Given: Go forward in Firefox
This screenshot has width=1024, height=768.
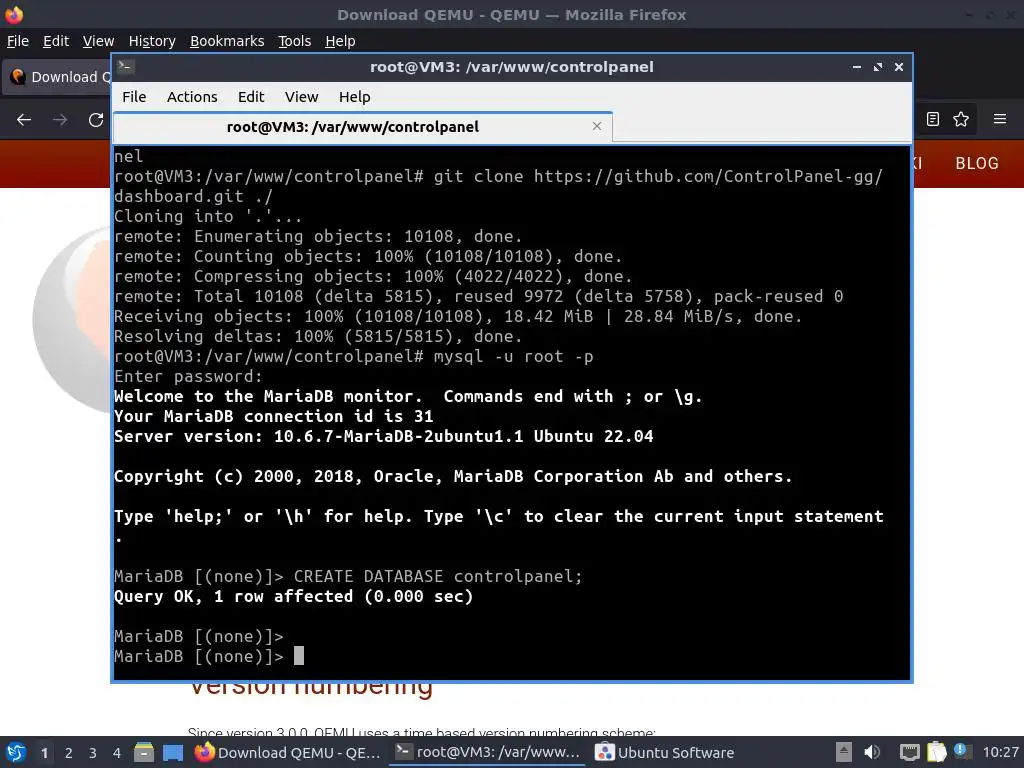Looking at the screenshot, I should (60, 120).
